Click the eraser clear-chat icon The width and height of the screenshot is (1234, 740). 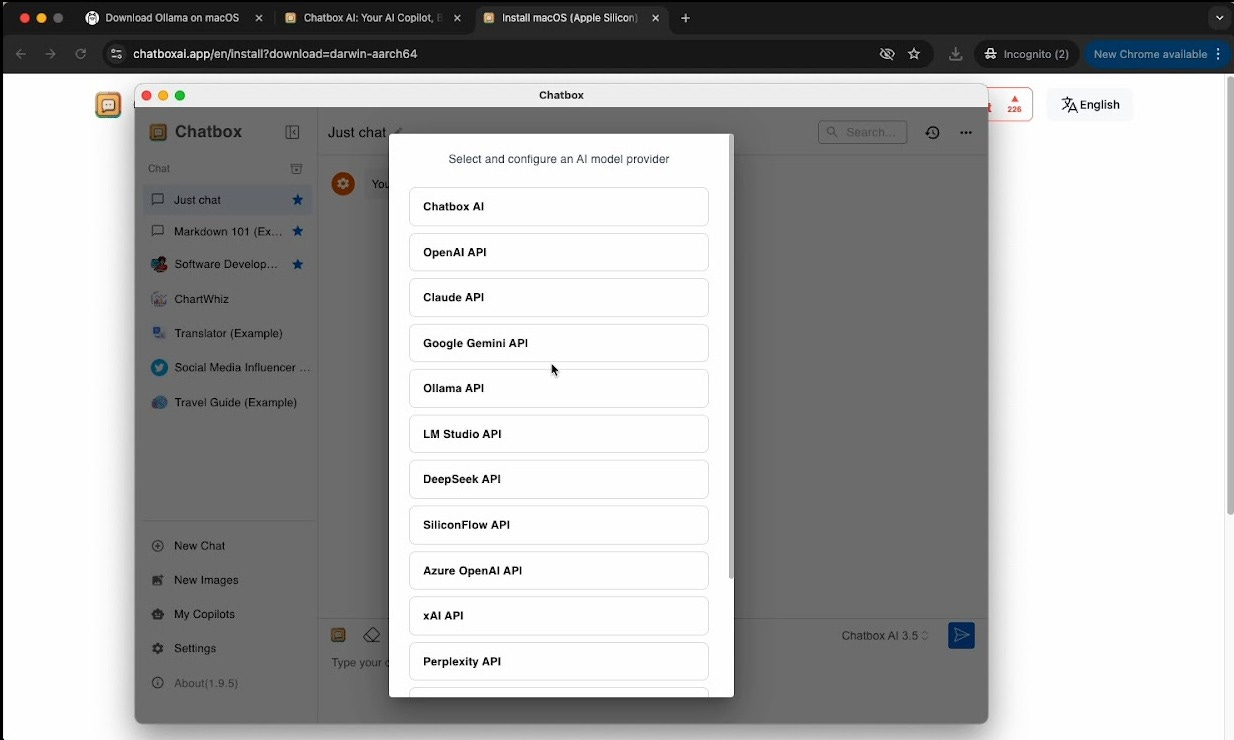(x=372, y=635)
